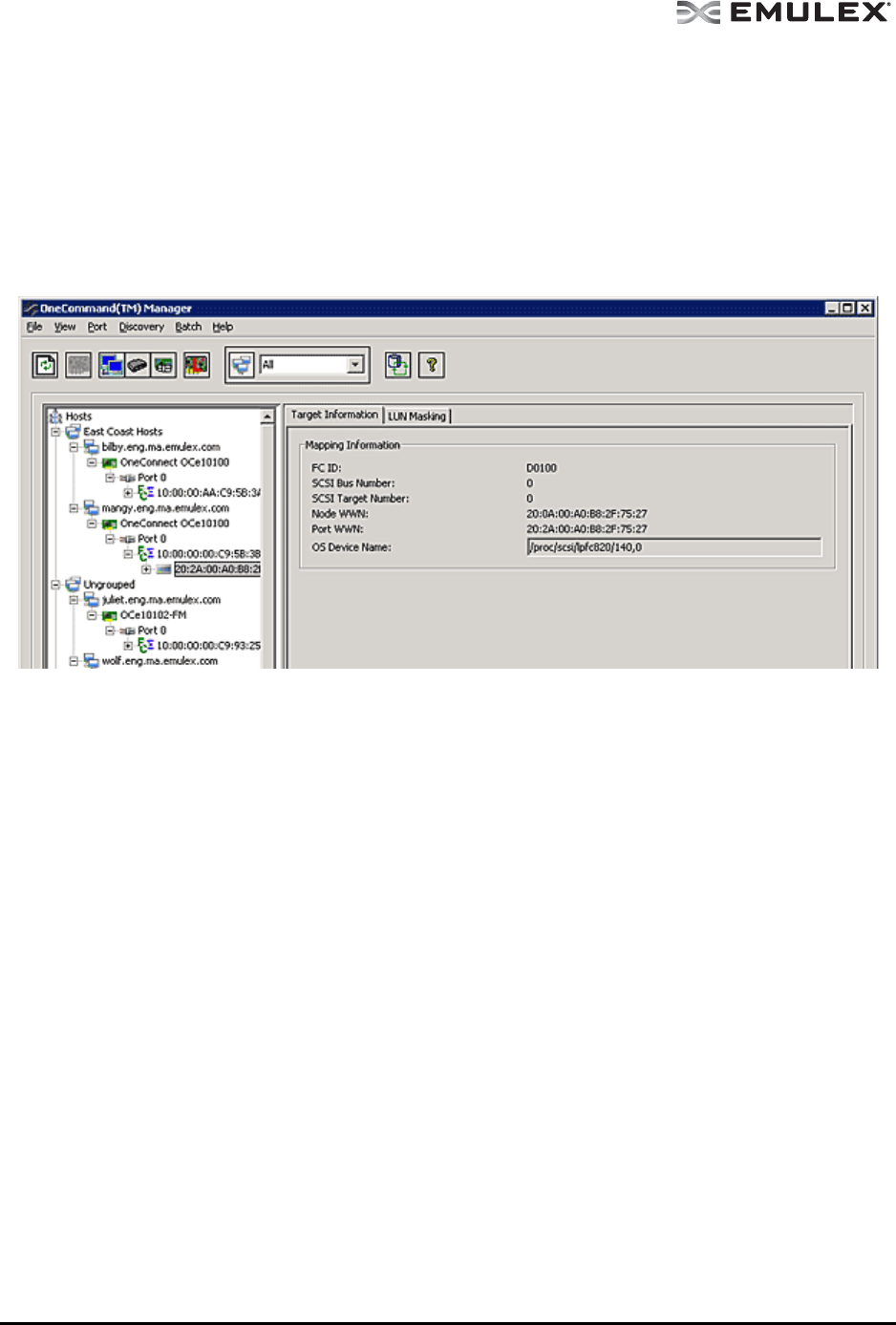896x1325 pixels.
Task: Select Ungrouped in the tree
Action: [109, 585]
